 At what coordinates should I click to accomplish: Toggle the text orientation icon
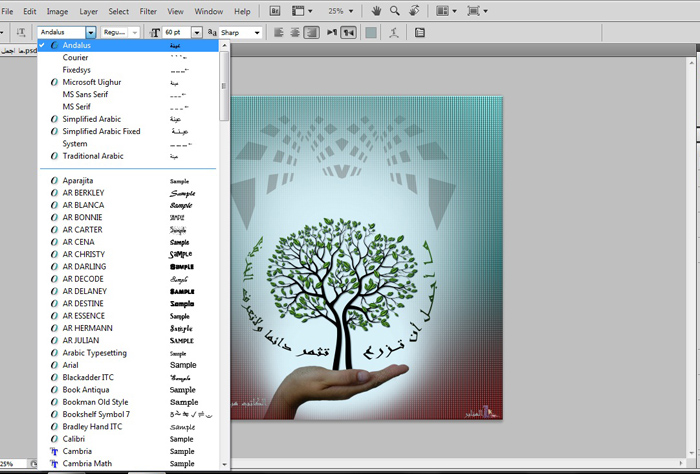(x=21, y=32)
